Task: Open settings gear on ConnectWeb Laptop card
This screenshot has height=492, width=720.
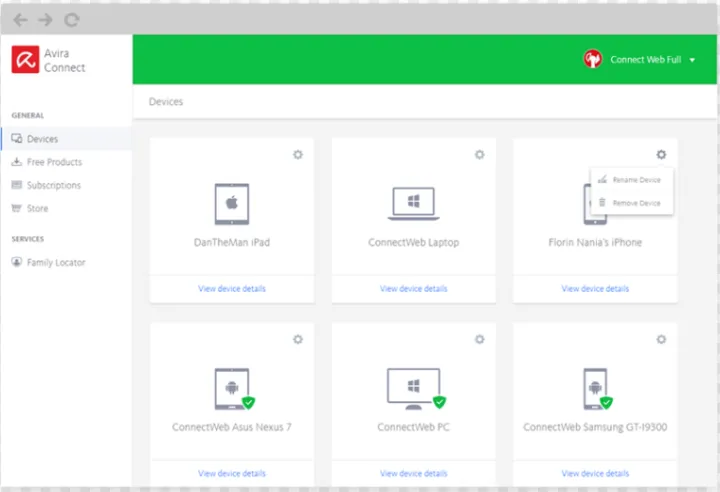Action: (479, 155)
